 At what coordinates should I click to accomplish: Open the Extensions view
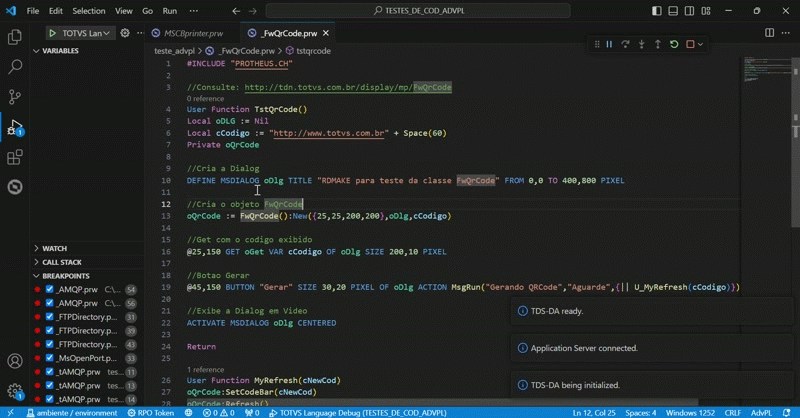[x=15, y=157]
